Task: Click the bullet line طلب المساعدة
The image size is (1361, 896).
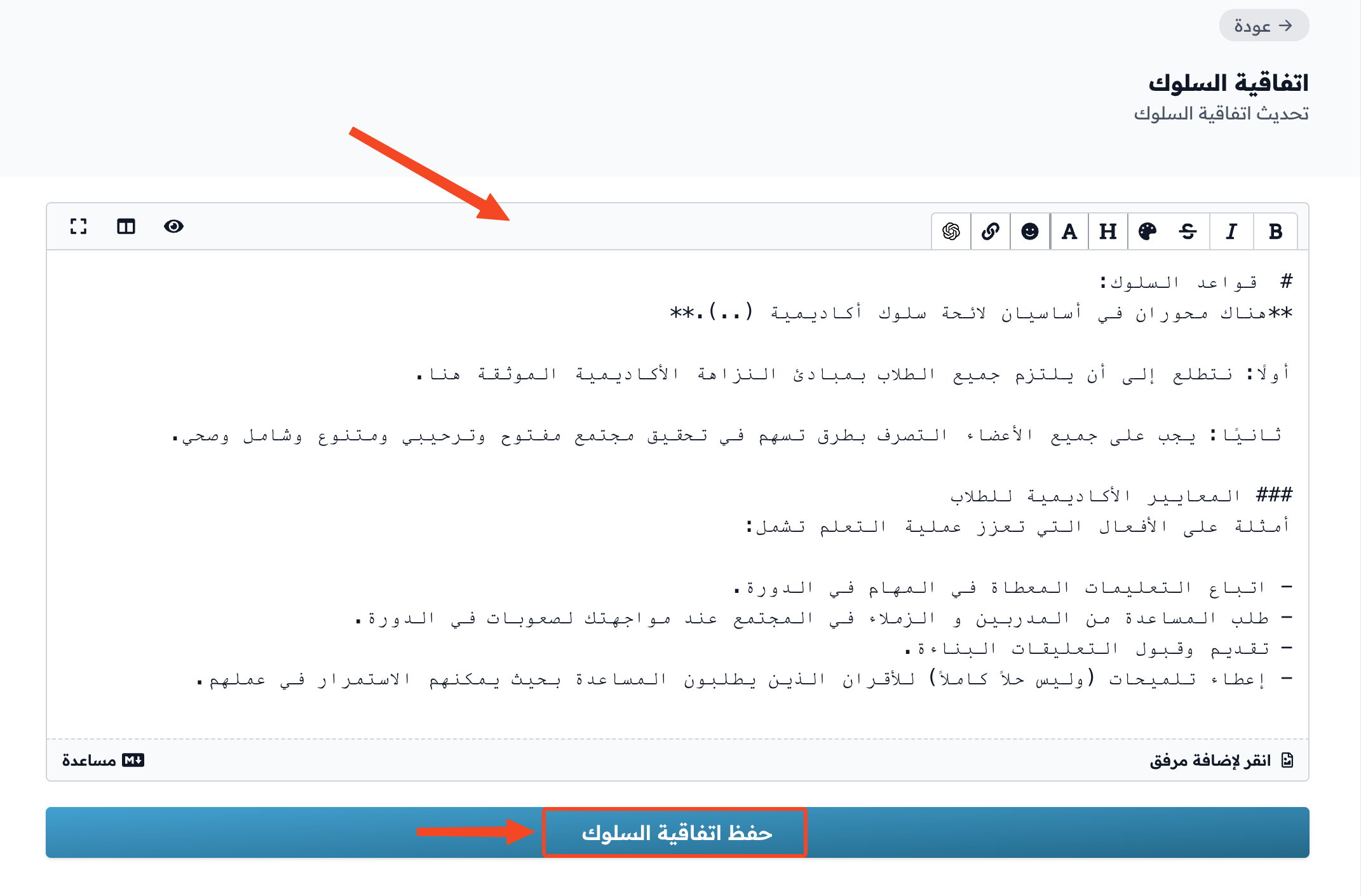Action: point(824,618)
